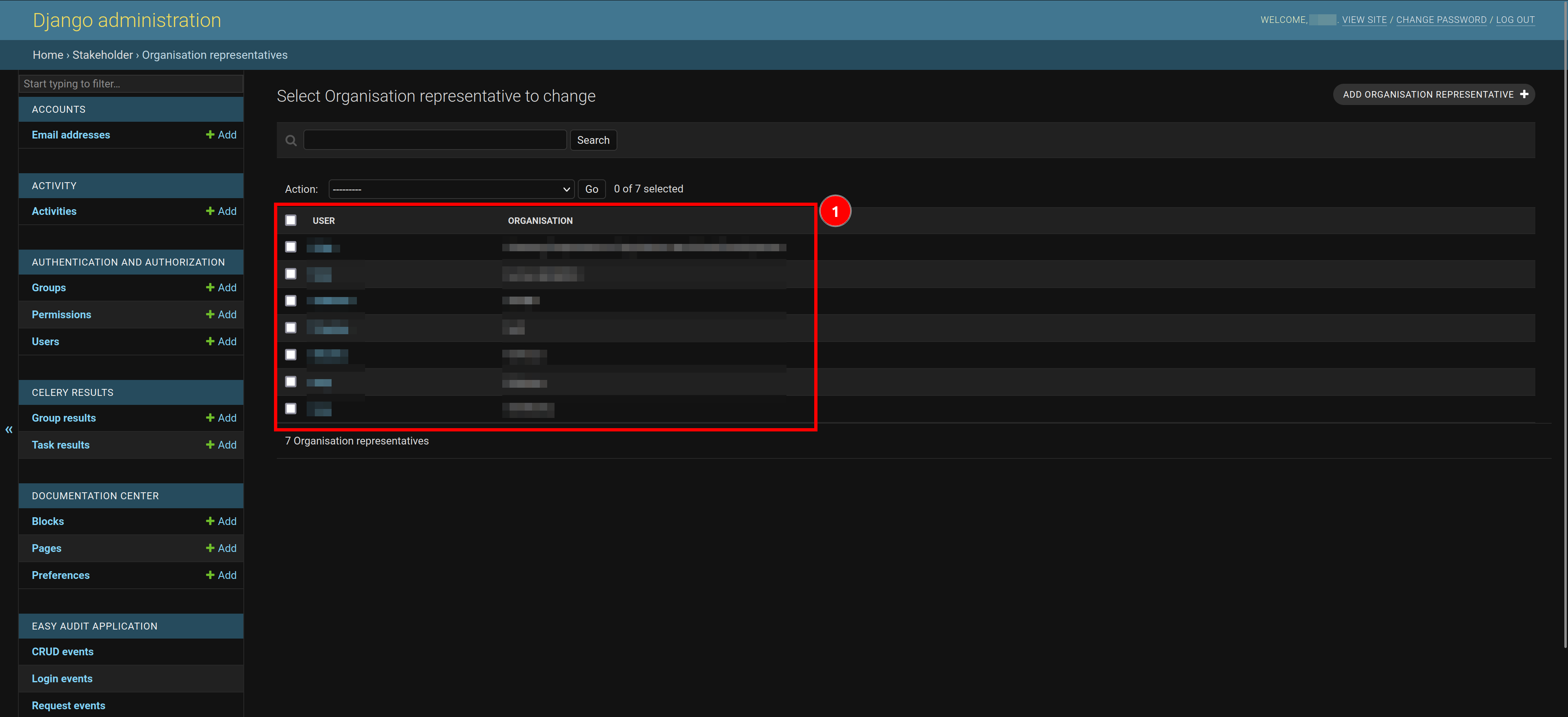Open Task results in sidebar
Screen dimensions: 1568x717
(x=61, y=444)
